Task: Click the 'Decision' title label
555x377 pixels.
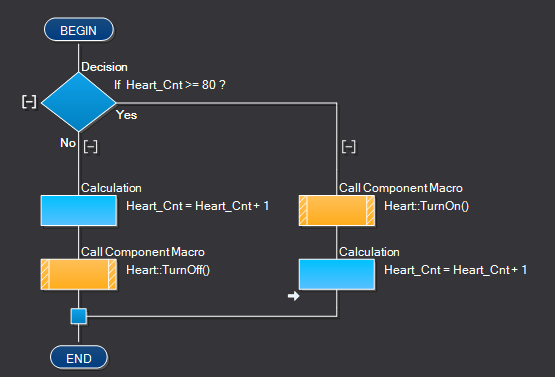Action: [104, 67]
